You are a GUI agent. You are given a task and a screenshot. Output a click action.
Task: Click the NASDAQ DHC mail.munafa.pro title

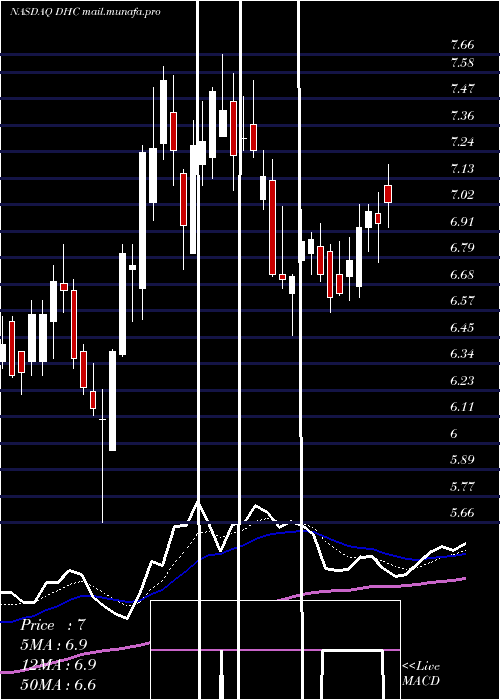click(85, 12)
